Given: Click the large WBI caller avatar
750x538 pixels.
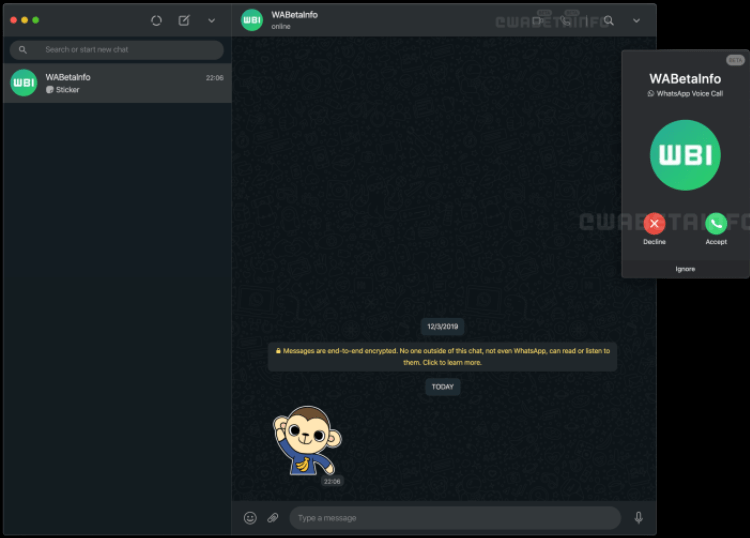Looking at the screenshot, I should point(685,155).
